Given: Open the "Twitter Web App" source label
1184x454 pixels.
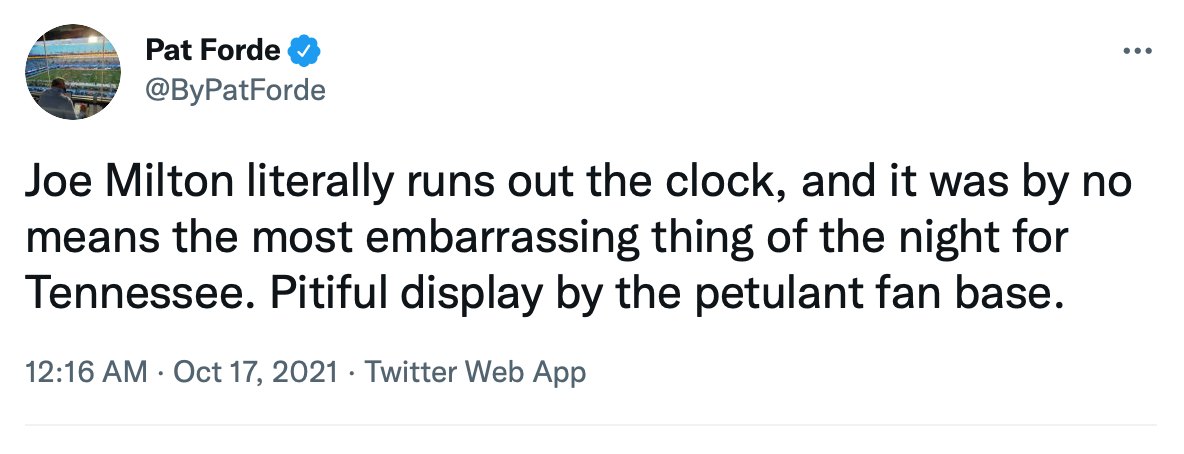Looking at the screenshot, I should tap(475, 373).
